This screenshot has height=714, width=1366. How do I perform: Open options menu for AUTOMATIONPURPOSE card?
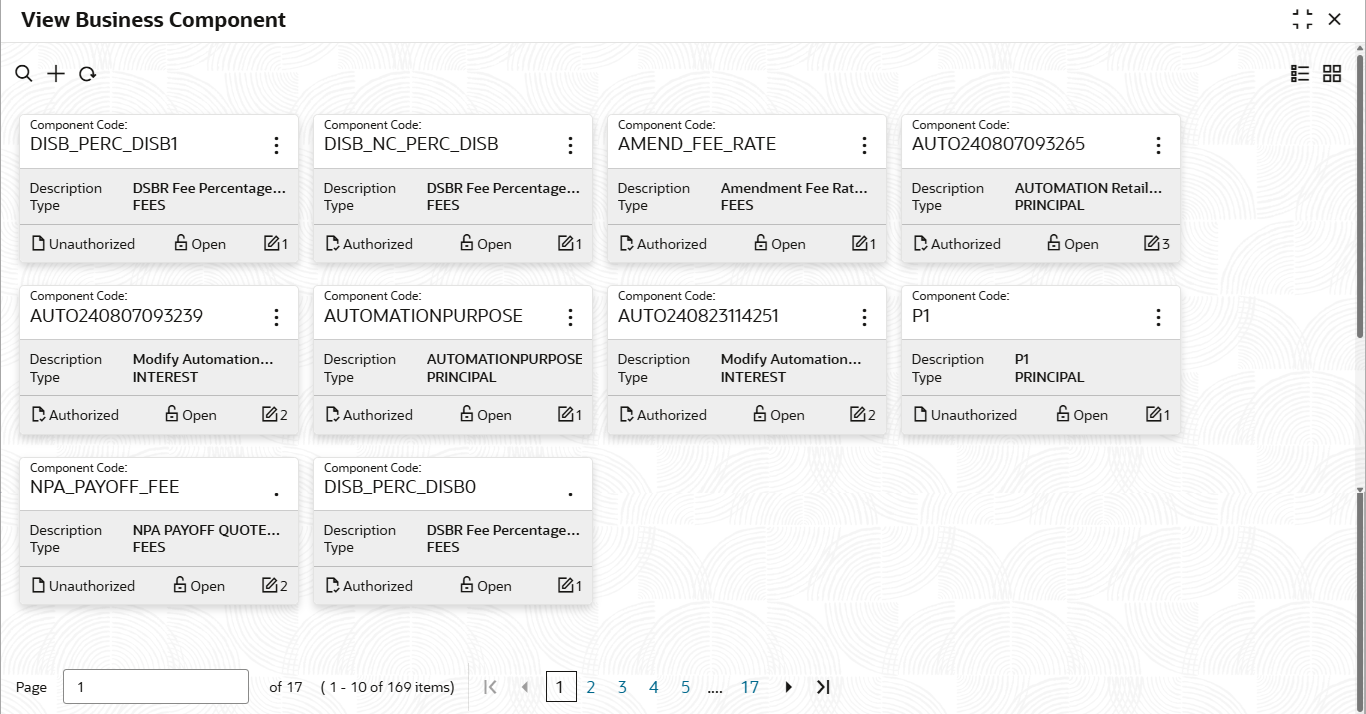[x=571, y=317]
